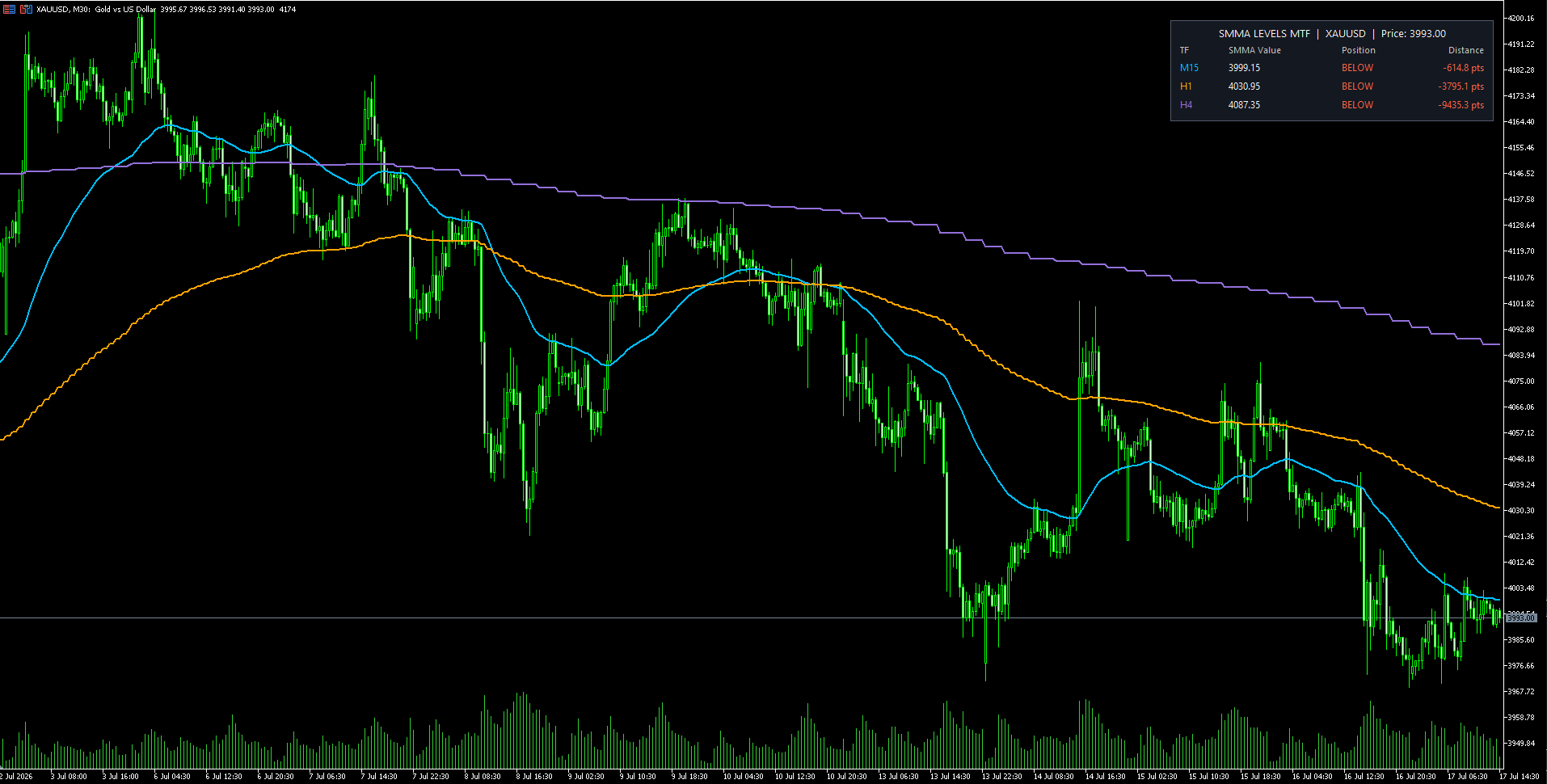
Task: Click the 3967.72 price scale label
Action: pyautogui.click(x=1521, y=692)
